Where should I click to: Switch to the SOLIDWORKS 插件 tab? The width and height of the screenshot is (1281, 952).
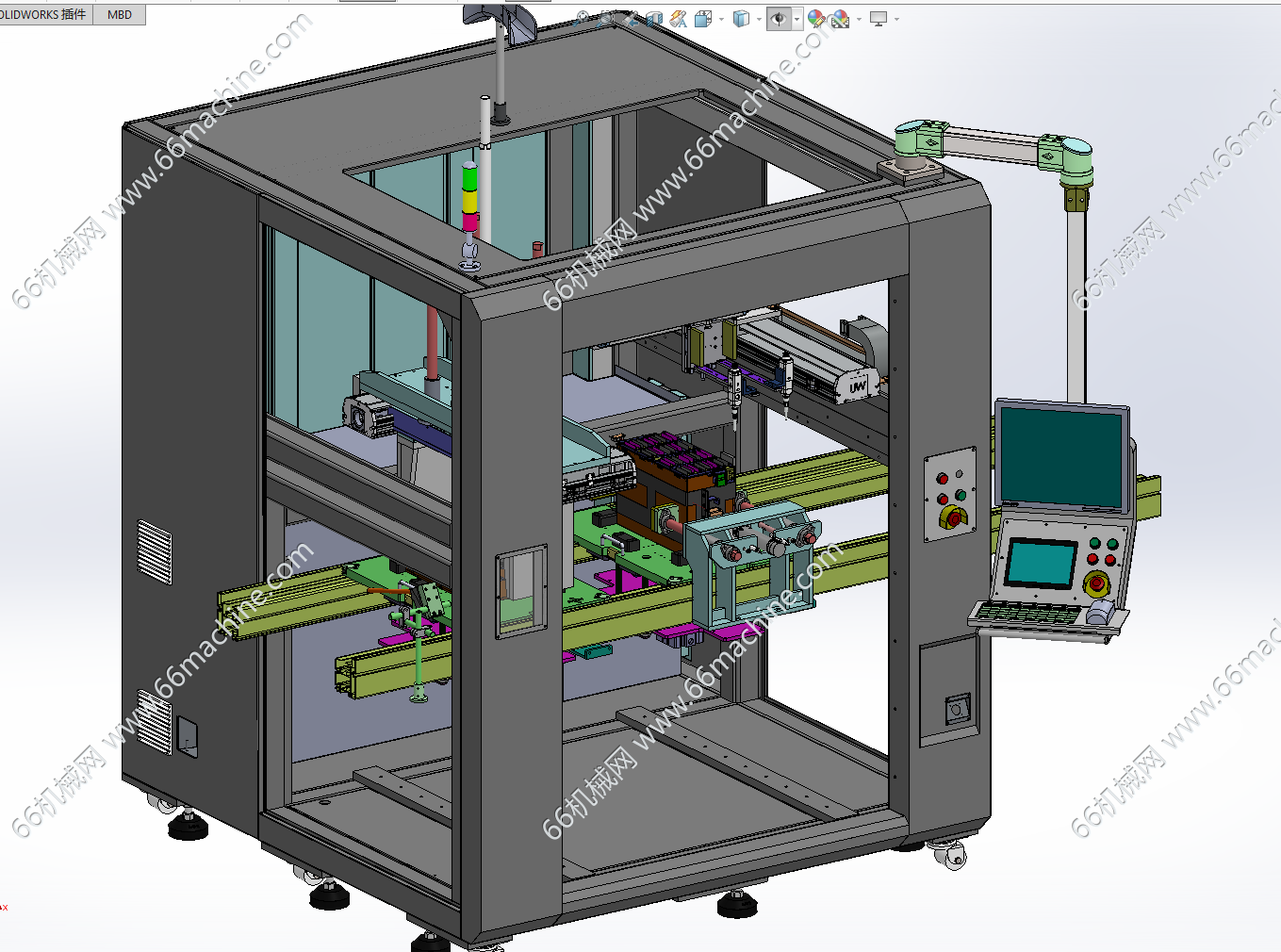(x=44, y=14)
